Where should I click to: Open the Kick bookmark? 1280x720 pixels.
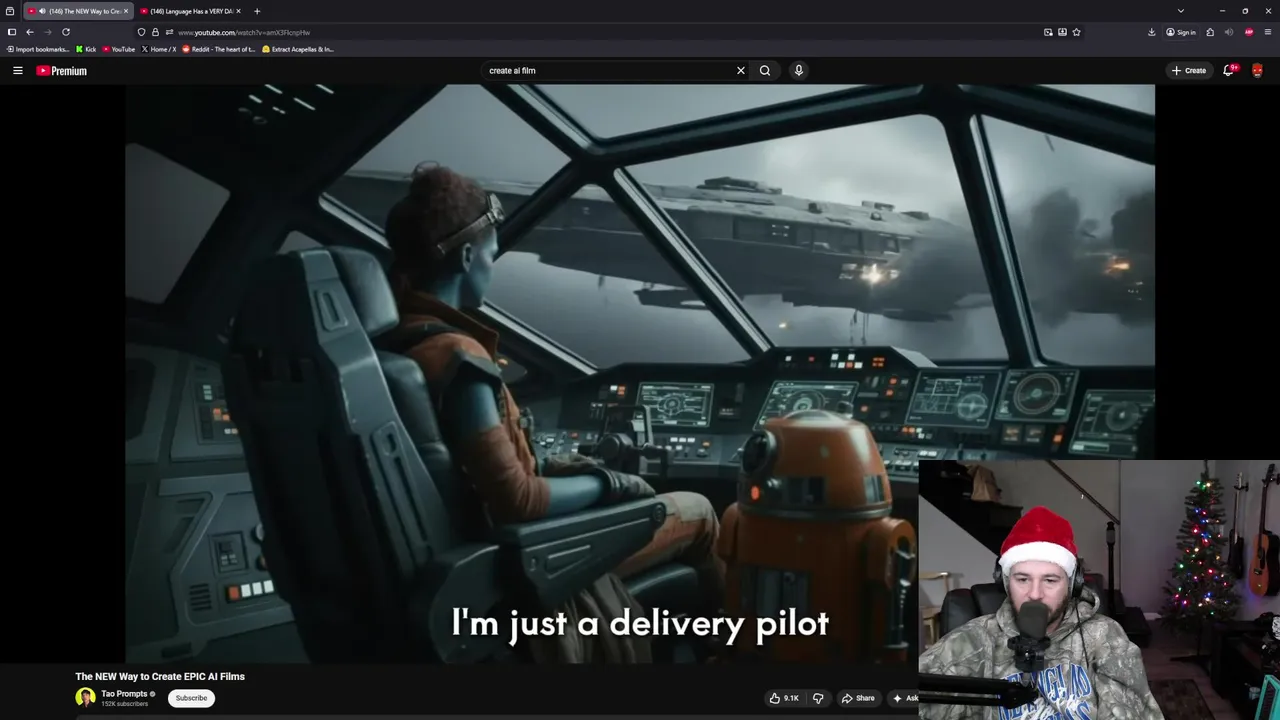(86, 49)
